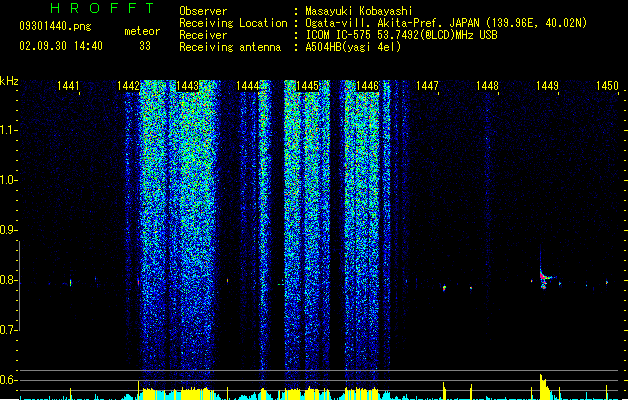Click the Receiving antenna label
The height and width of the screenshot is (400, 629).
230,47
